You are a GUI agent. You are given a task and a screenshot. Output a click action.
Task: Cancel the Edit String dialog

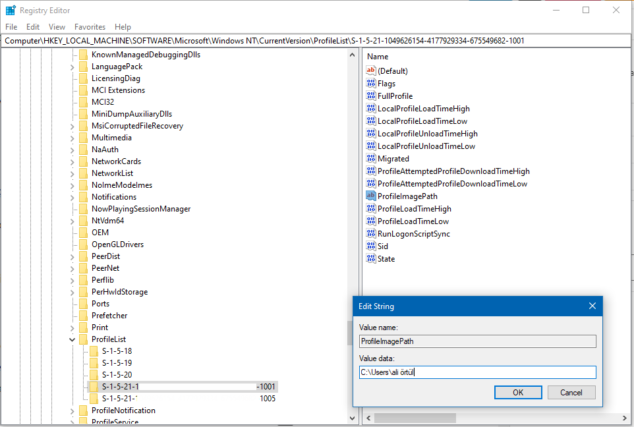pyautogui.click(x=571, y=392)
